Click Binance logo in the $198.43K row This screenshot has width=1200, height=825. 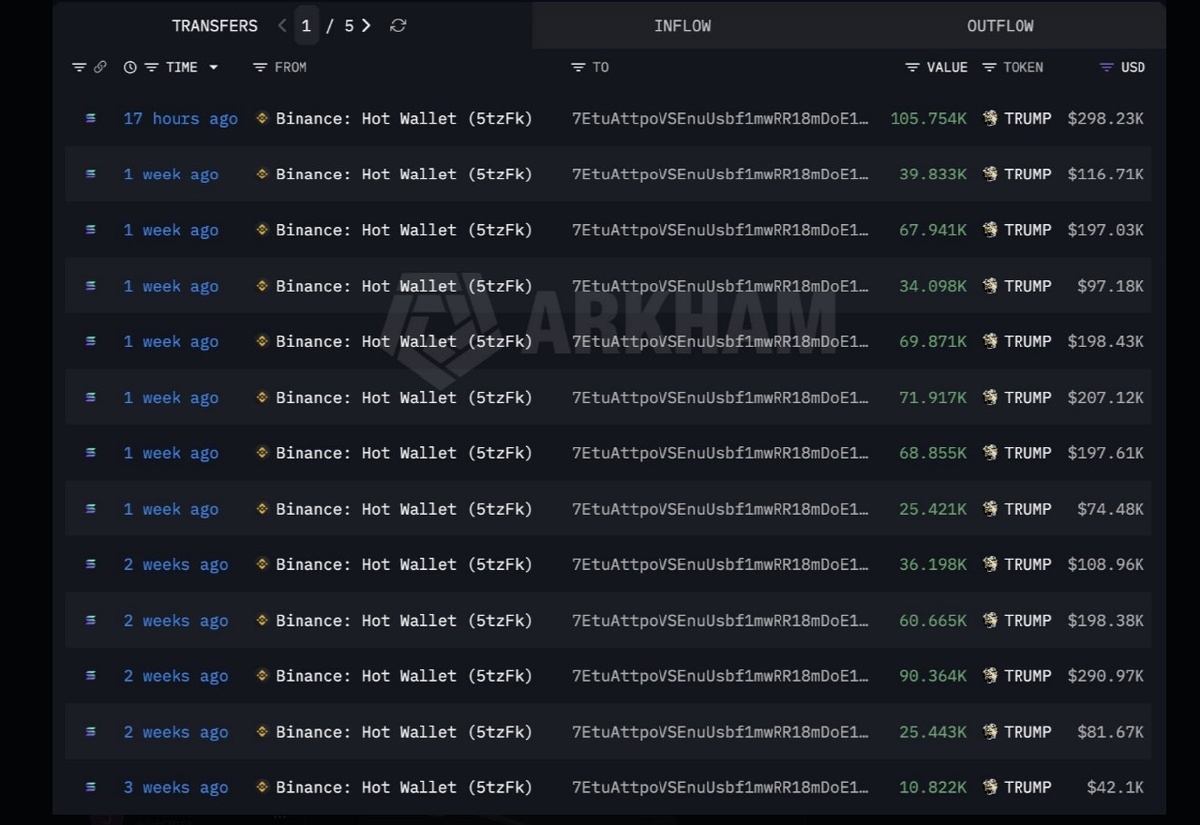point(262,341)
